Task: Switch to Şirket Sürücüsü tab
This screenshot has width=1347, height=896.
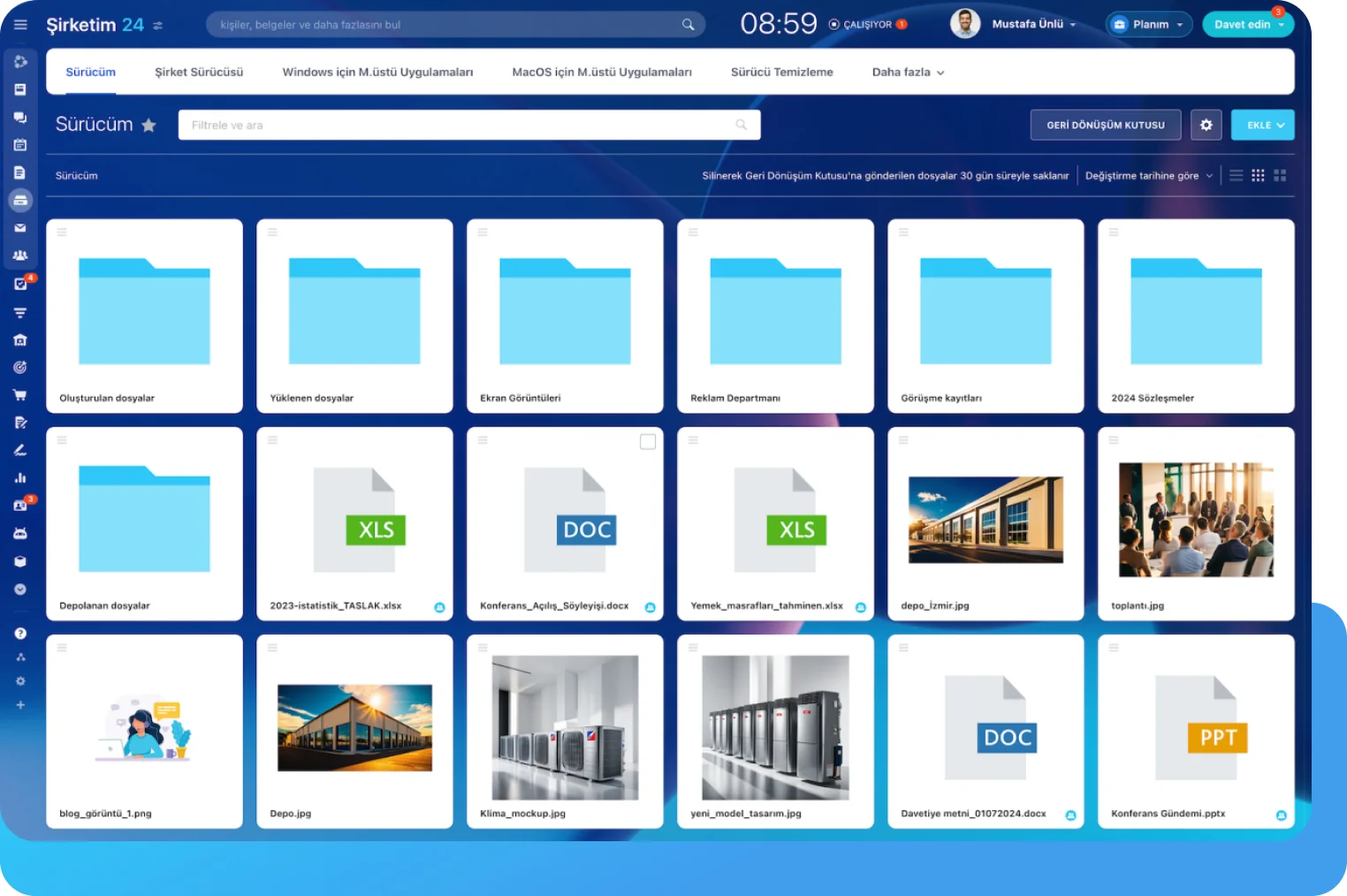Action: [199, 72]
